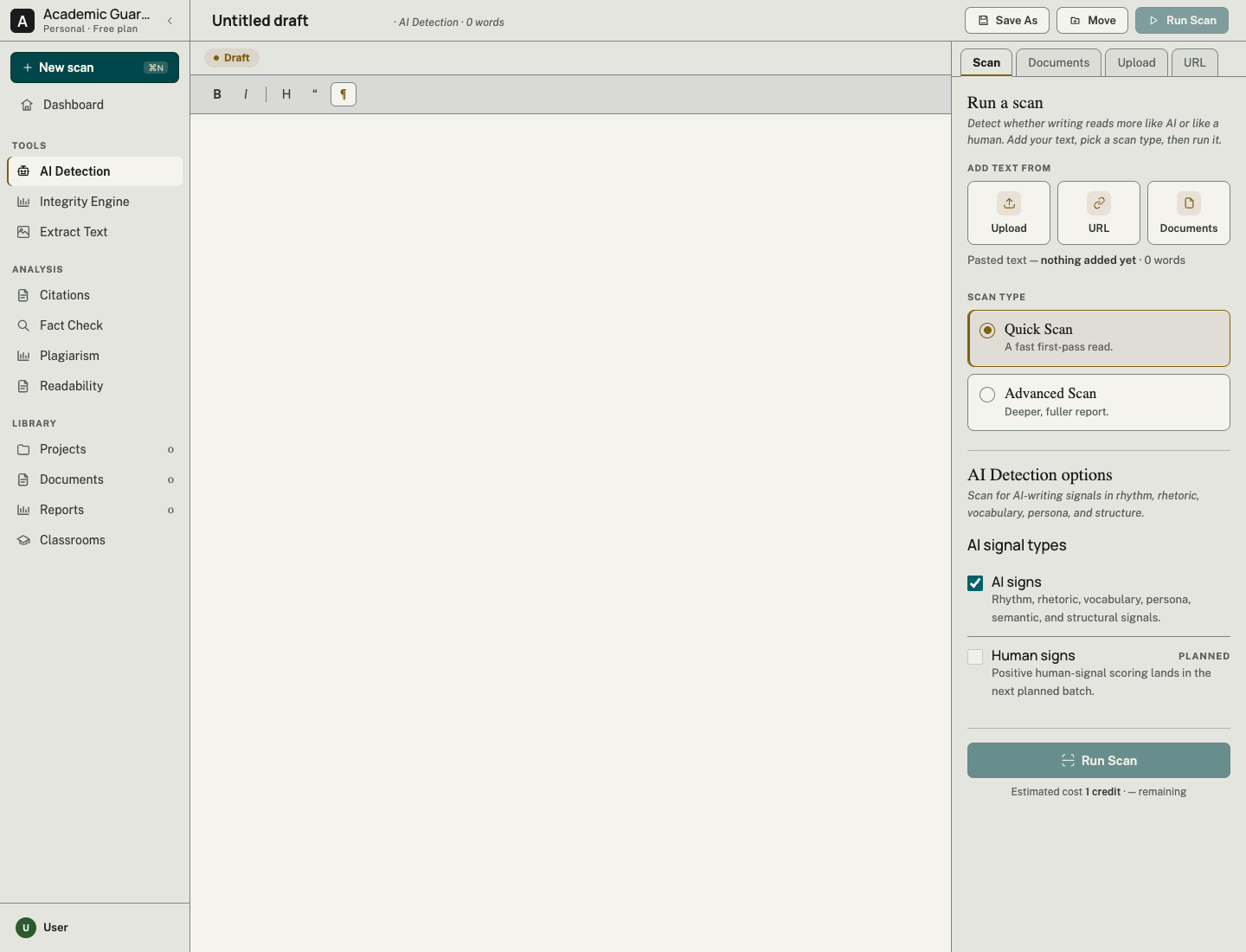
Task: Select the Quick Scan radio button
Action: tap(987, 331)
